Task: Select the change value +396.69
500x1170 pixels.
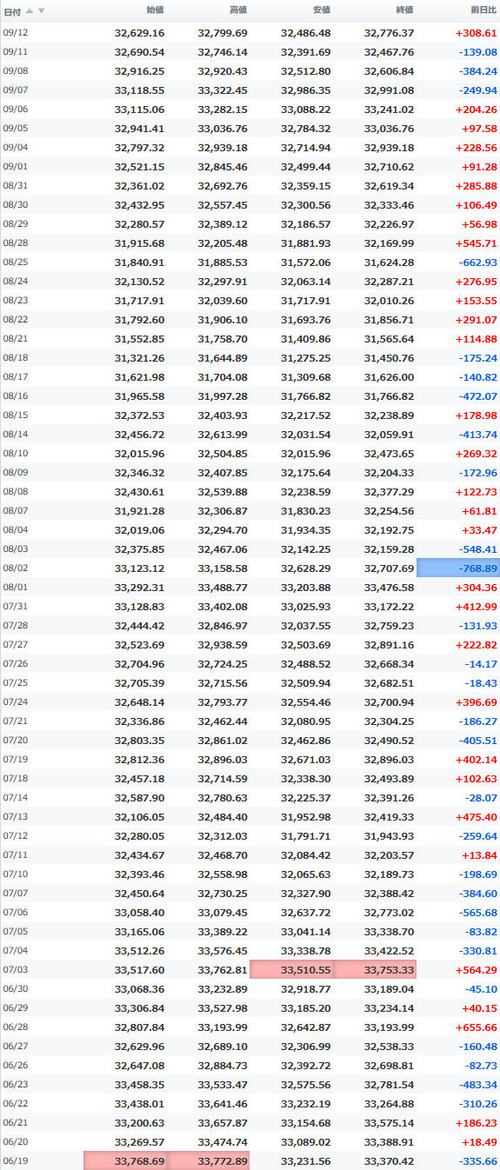Action: click(x=475, y=702)
